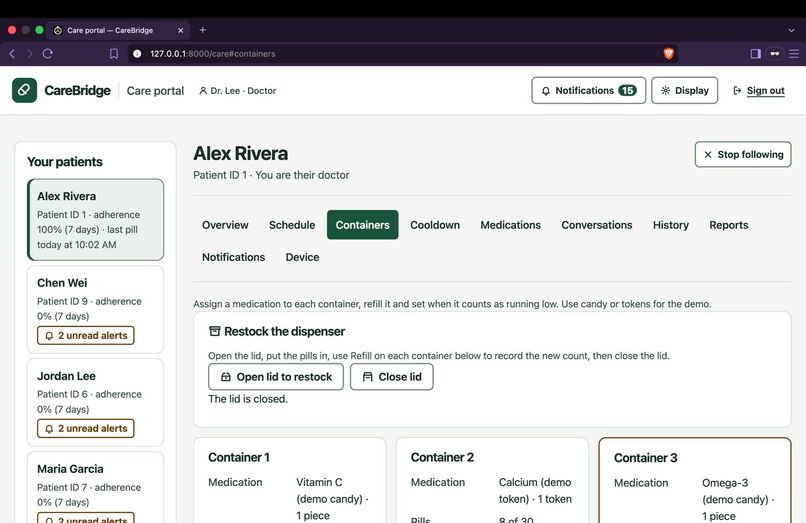The image size is (806, 523).
Task: Click the Stop following button
Action: coord(743,154)
